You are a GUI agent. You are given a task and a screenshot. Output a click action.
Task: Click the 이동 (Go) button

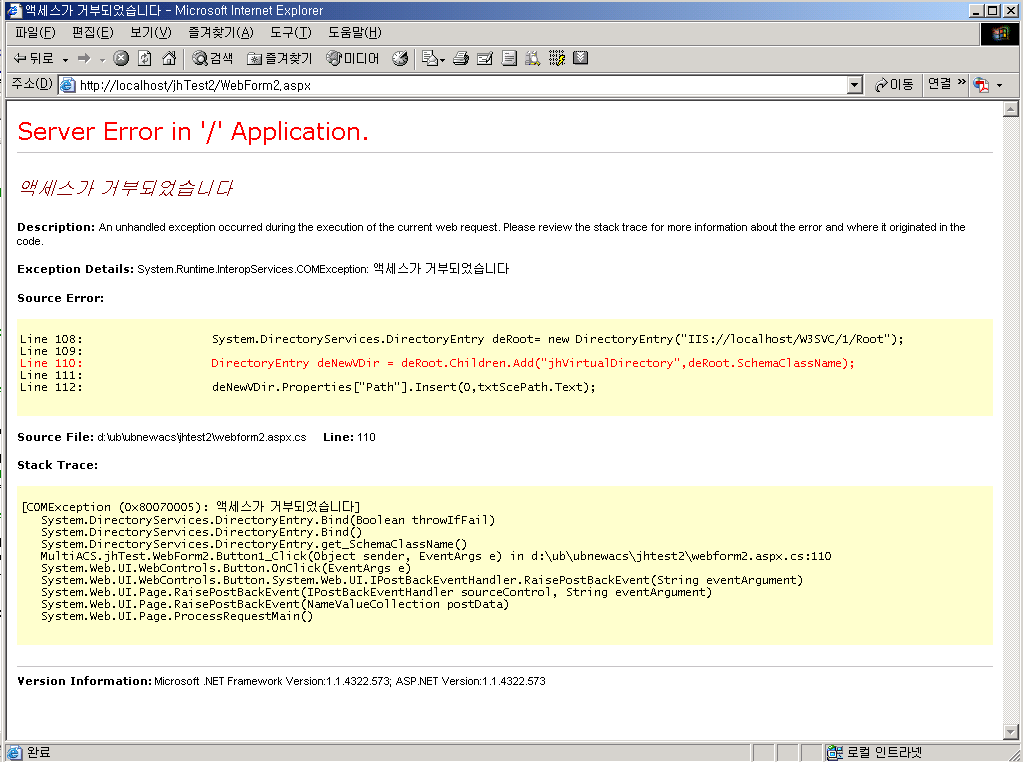tap(894, 85)
